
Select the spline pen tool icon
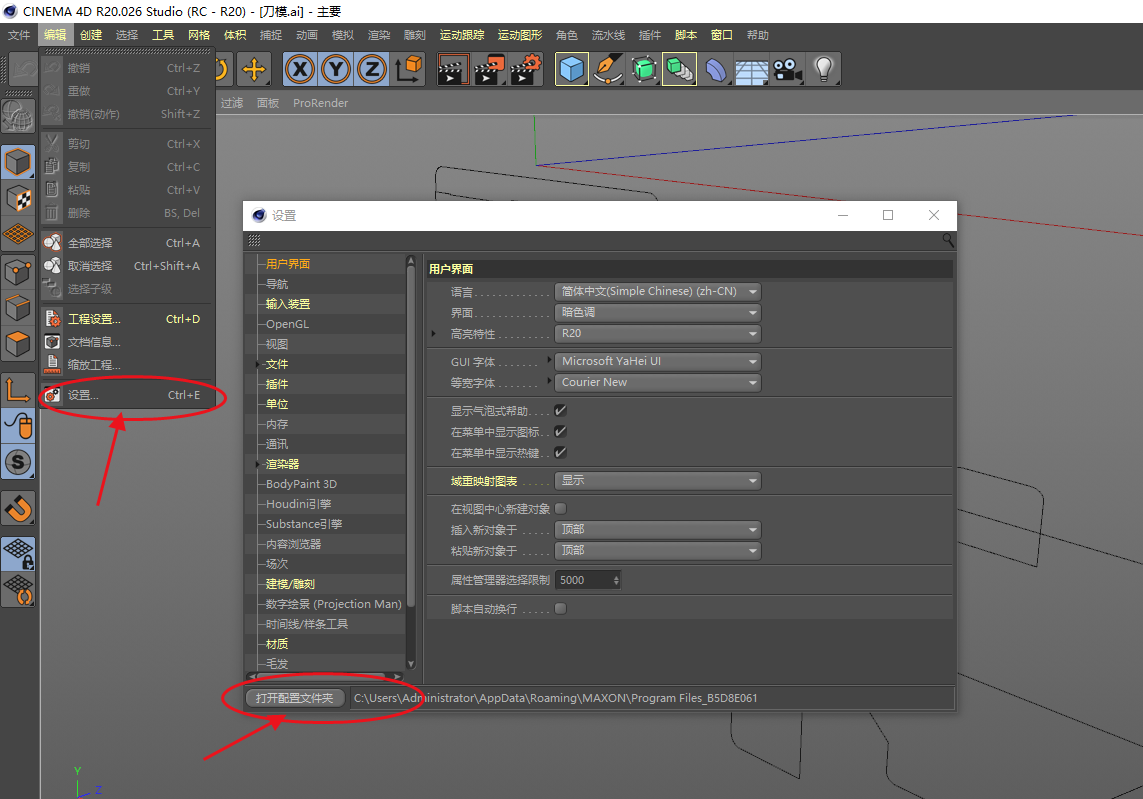pos(608,69)
